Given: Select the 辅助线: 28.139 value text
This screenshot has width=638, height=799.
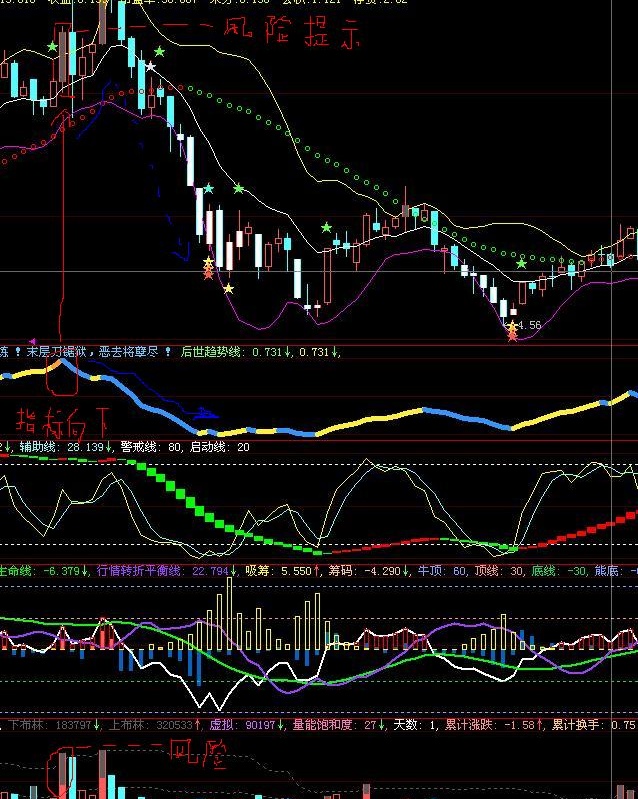Looking at the screenshot, I should point(66,447).
